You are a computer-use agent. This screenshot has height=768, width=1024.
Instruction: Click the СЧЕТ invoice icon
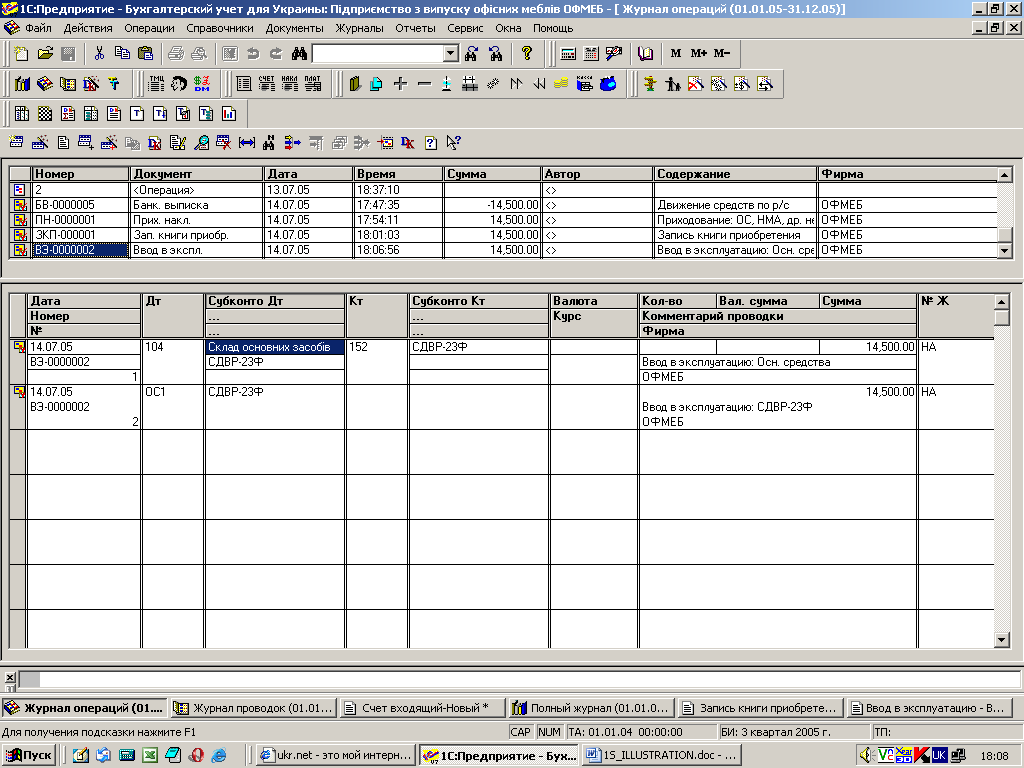point(266,84)
